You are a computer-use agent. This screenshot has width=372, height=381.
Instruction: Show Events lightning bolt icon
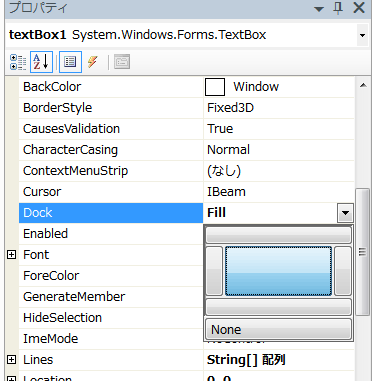(93, 62)
